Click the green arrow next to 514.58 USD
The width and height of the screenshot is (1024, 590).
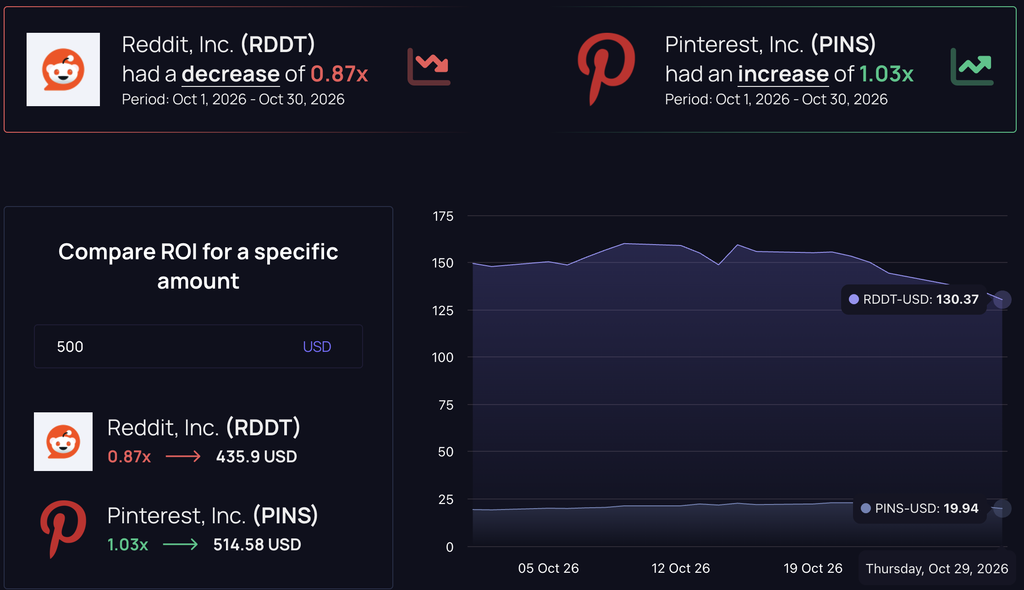180,544
